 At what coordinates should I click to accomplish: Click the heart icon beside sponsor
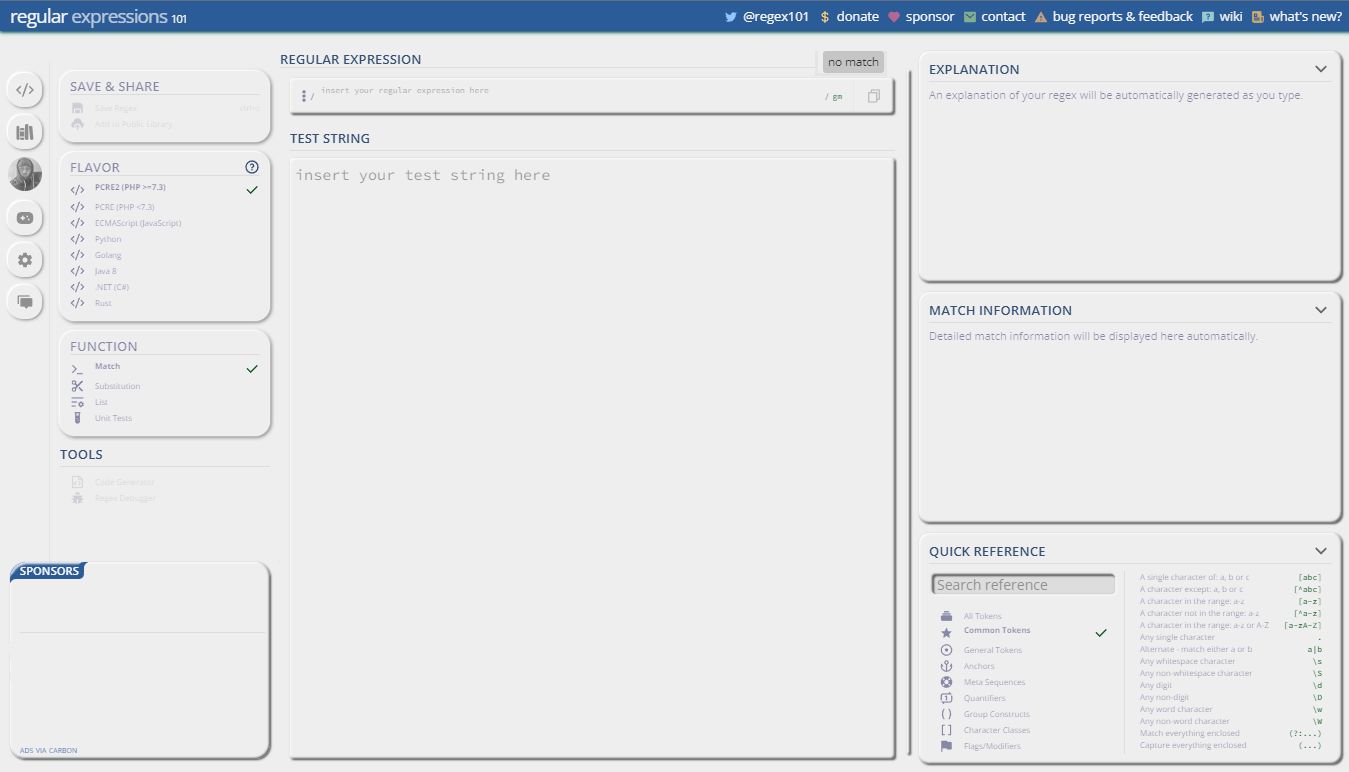894,17
